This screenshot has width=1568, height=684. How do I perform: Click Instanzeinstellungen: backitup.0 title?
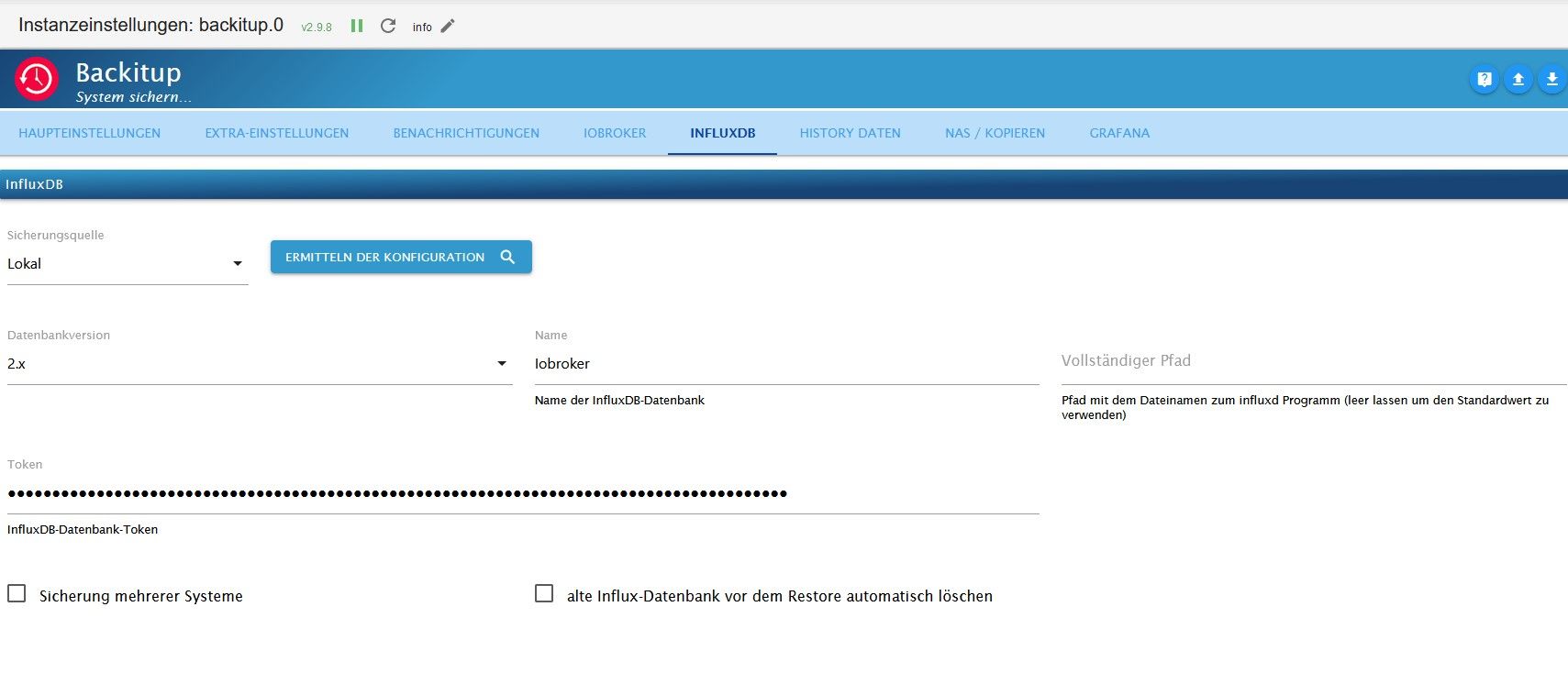[x=150, y=25]
